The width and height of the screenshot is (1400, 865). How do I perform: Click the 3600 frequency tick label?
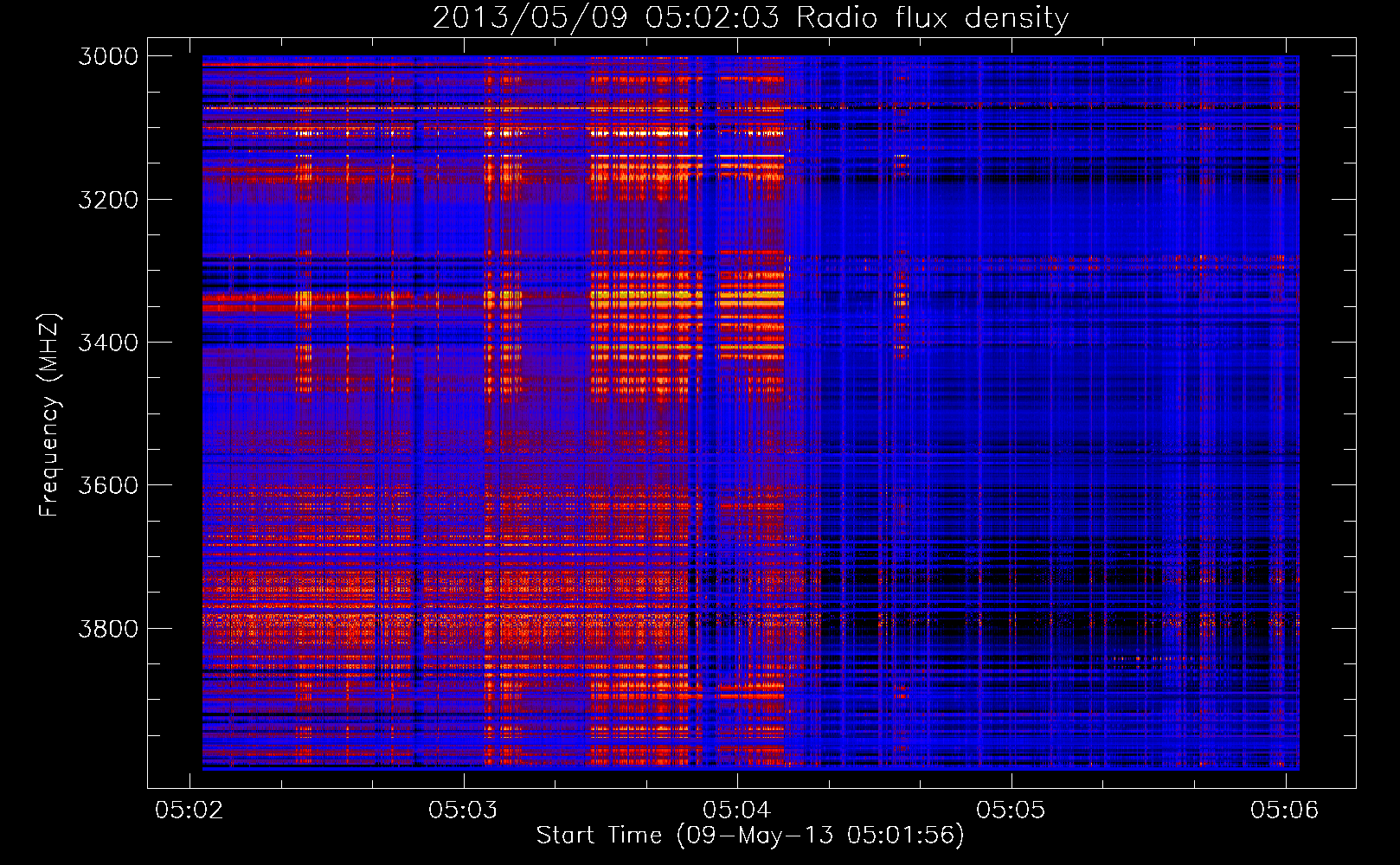(108, 485)
